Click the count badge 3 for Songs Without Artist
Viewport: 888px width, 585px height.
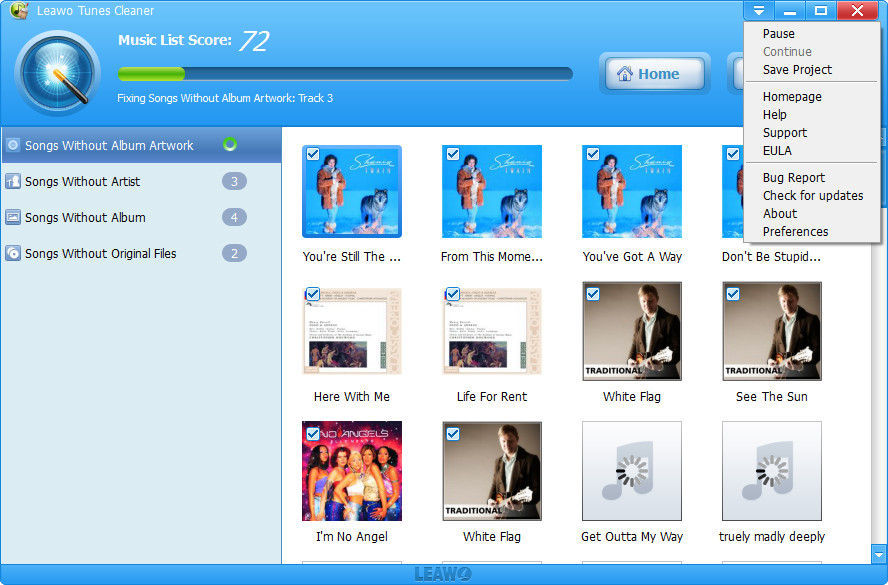click(x=234, y=181)
